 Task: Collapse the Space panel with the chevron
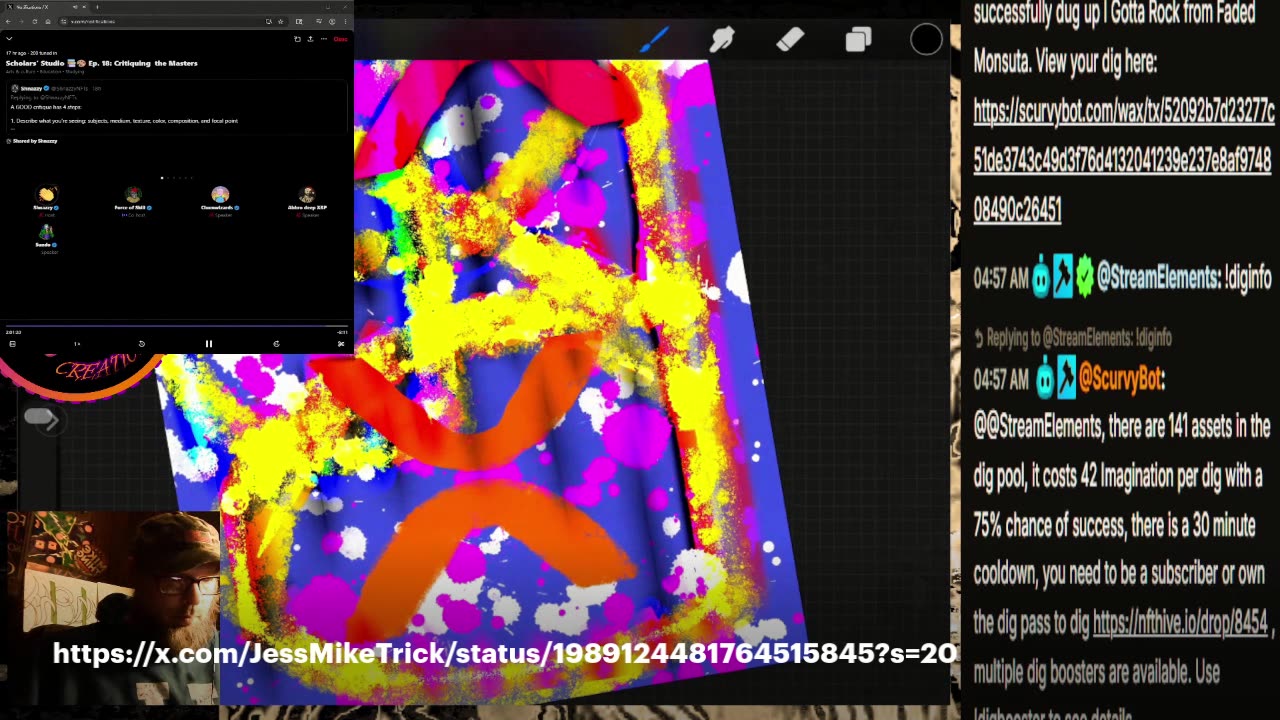[9, 39]
